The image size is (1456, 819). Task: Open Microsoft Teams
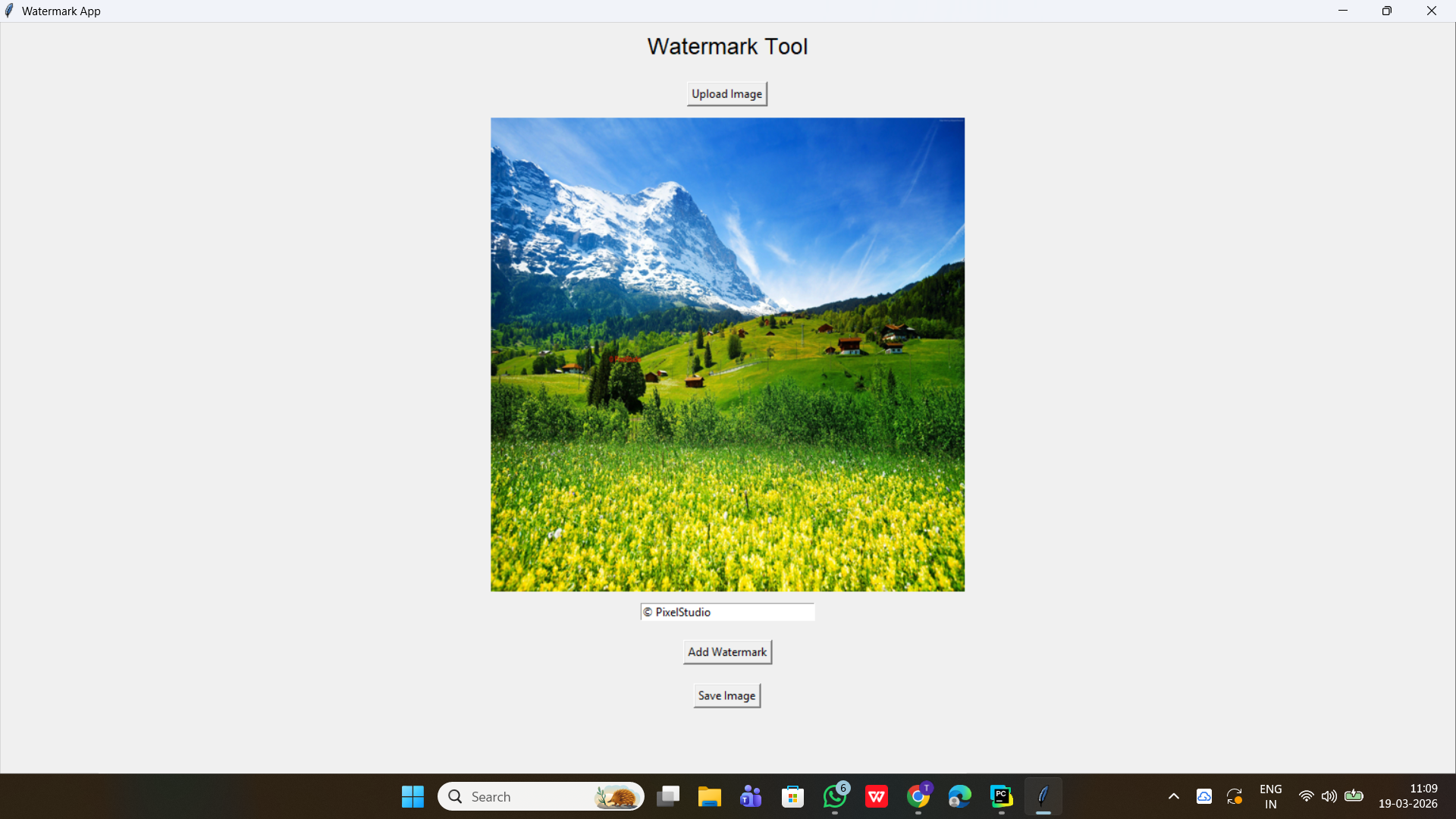(x=750, y=796)
